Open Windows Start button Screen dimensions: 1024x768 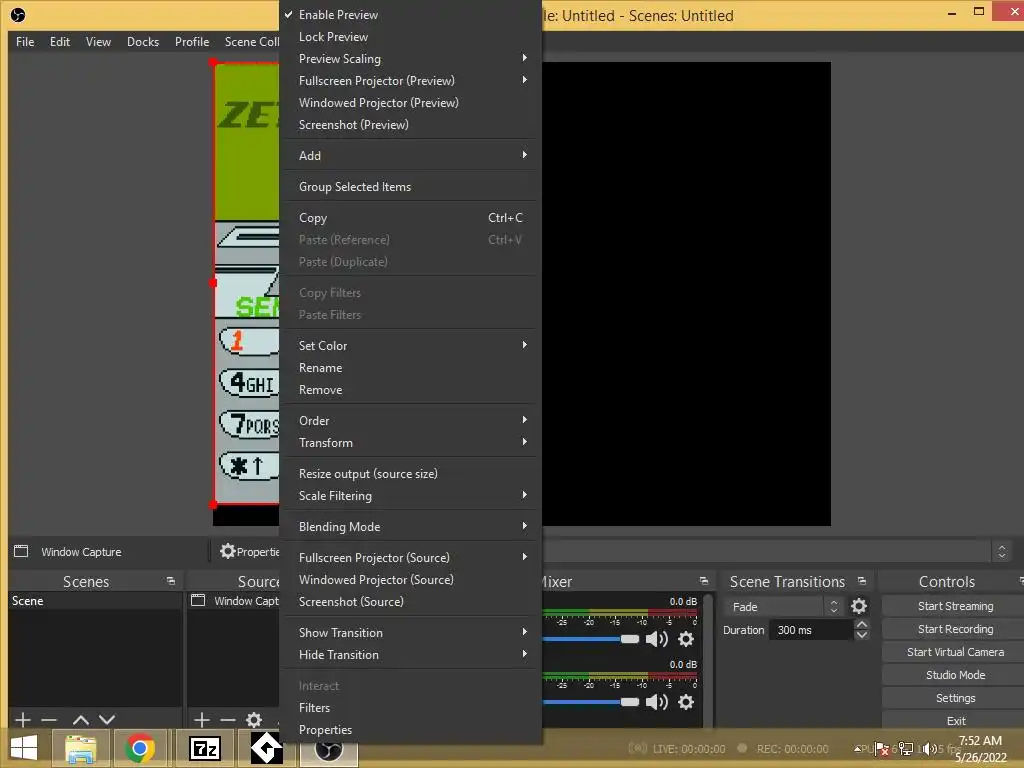(x=24, y=748)
